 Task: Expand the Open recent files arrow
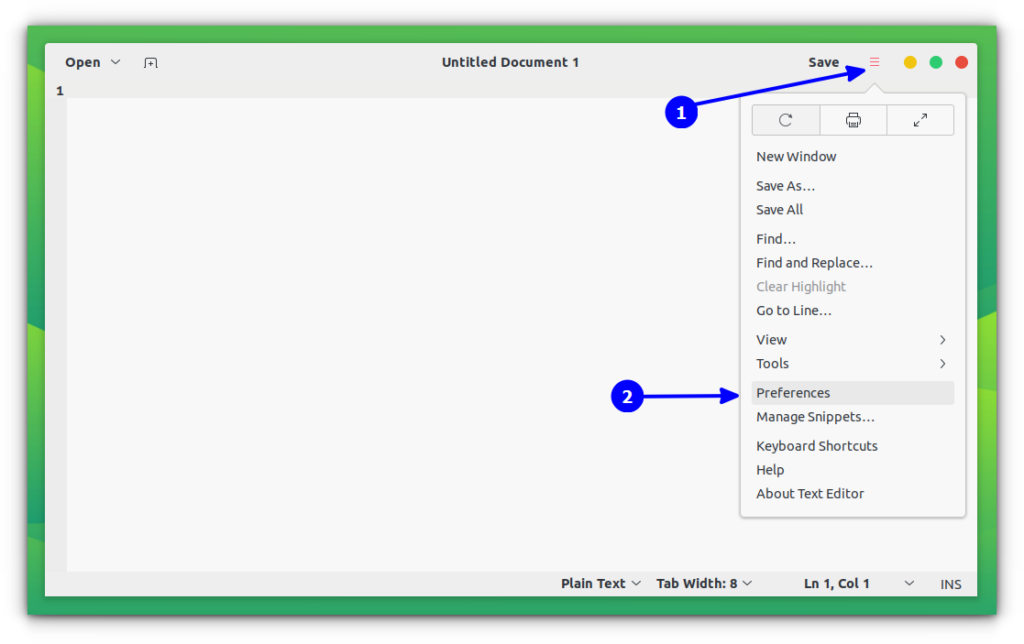click(116, 62)
